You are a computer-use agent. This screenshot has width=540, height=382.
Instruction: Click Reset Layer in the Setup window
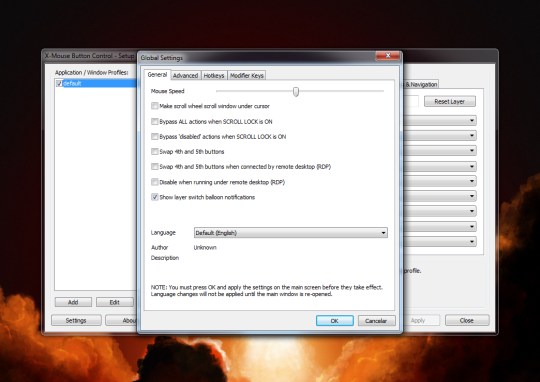[x=450, y=102]
